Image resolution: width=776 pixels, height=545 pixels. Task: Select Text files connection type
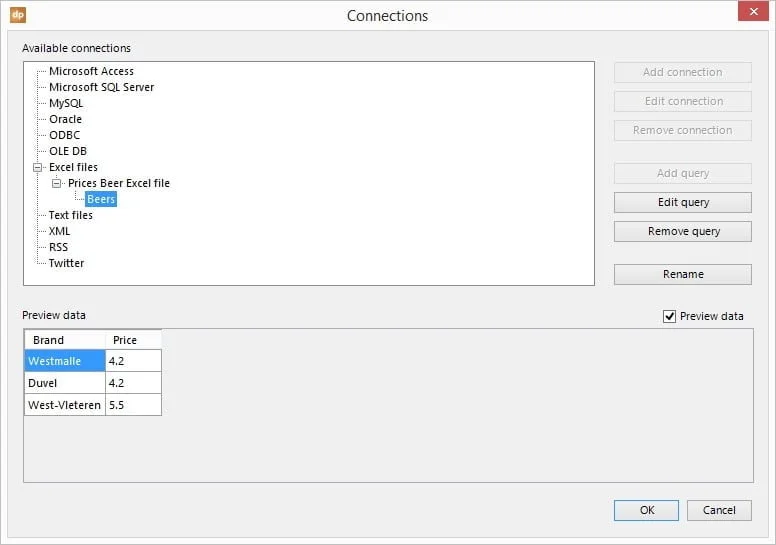coord(70,215)
